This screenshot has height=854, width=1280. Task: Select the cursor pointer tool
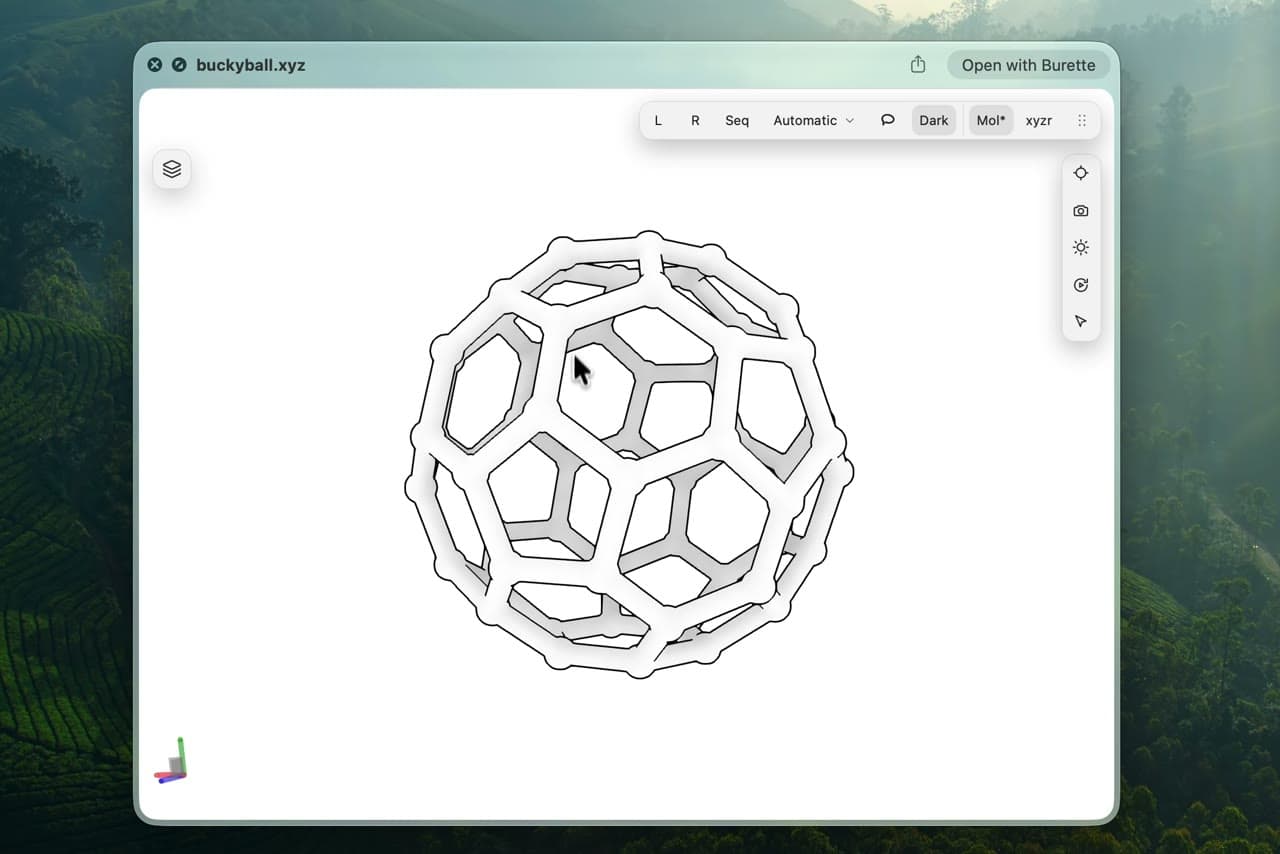click(1081, 322)
